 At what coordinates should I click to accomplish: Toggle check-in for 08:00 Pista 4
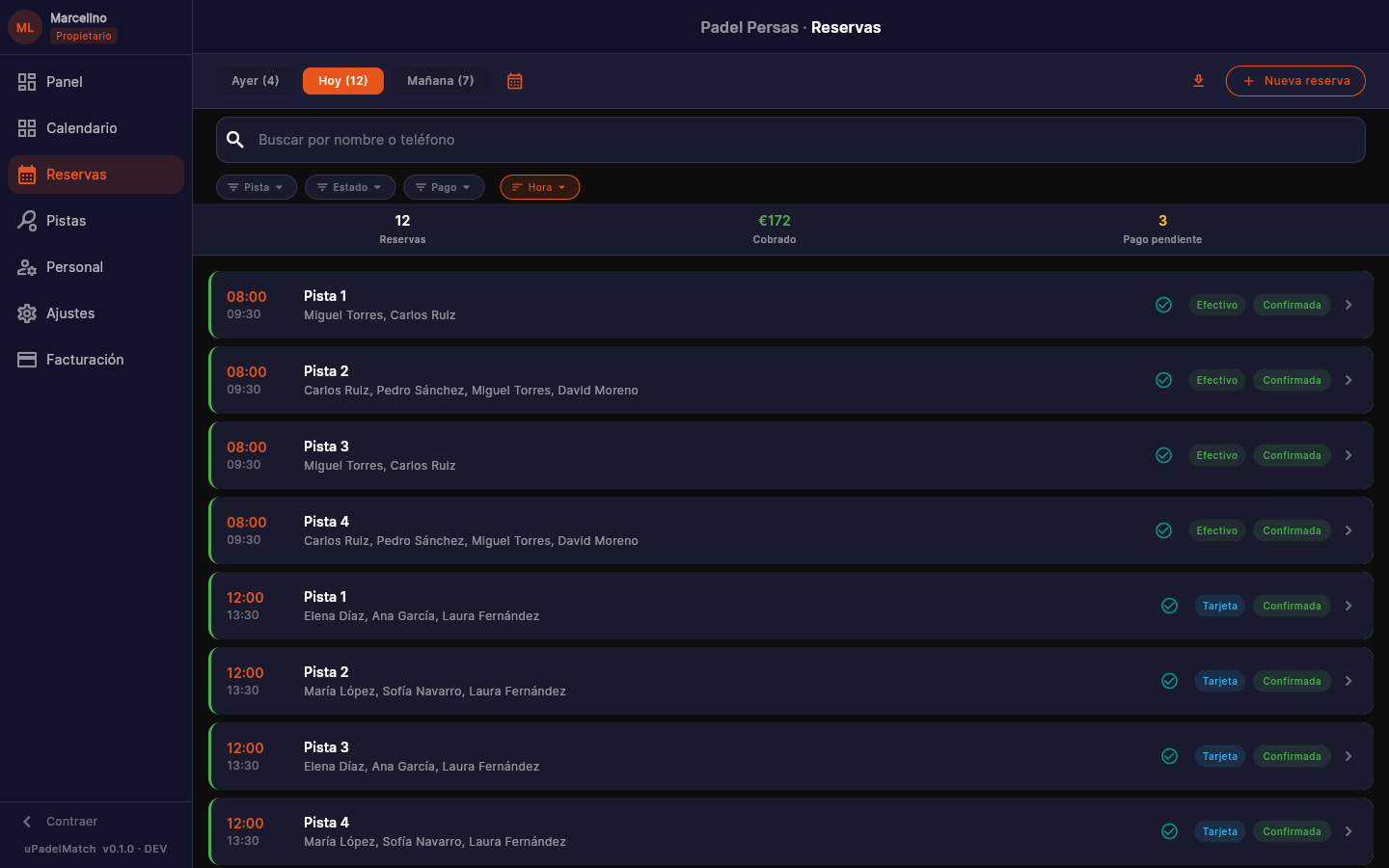(x=1163, y=530)
